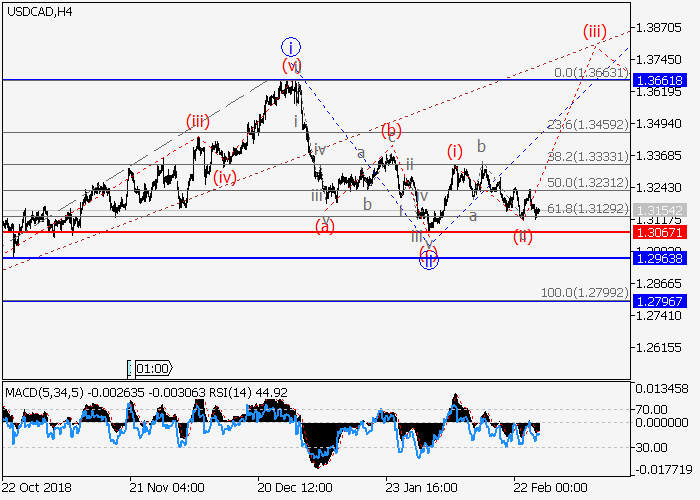Click the red (ii) label below recent low
This screenshot has height=500, width=700.
point(523,236)
